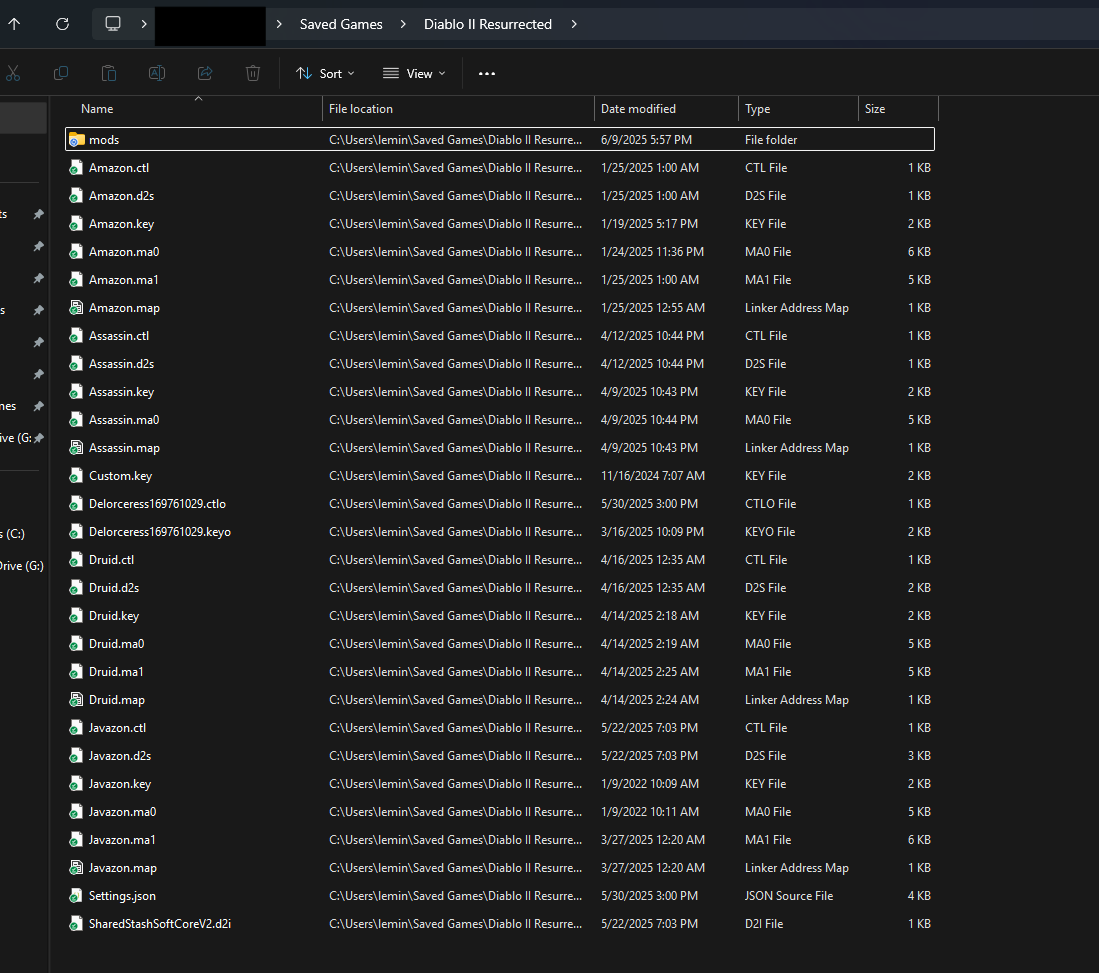The width and height of the screenshot is (1099, 973).
Task: Click the Share icon in toolbar
Action: tap(205, 73)
